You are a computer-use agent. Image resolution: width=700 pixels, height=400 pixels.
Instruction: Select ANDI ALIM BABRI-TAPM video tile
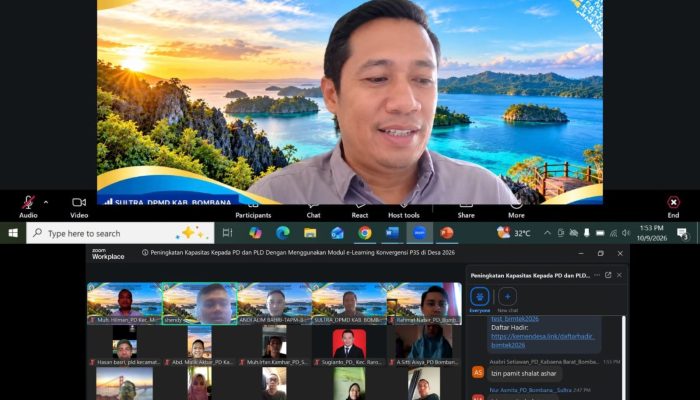(x=275, y=303)
